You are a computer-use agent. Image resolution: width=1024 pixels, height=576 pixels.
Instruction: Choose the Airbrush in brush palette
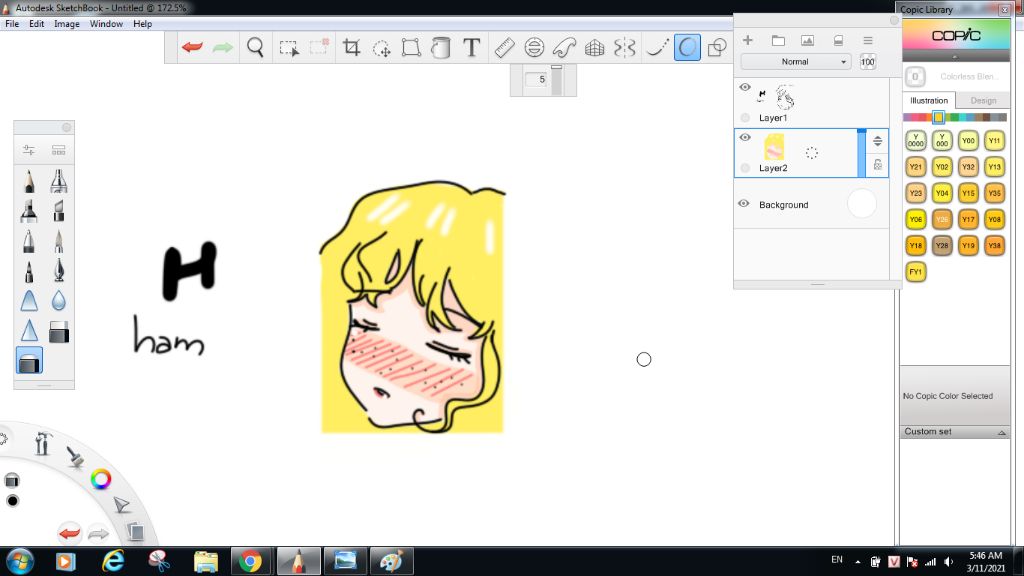pyautogui.click(x=59, y=181)
